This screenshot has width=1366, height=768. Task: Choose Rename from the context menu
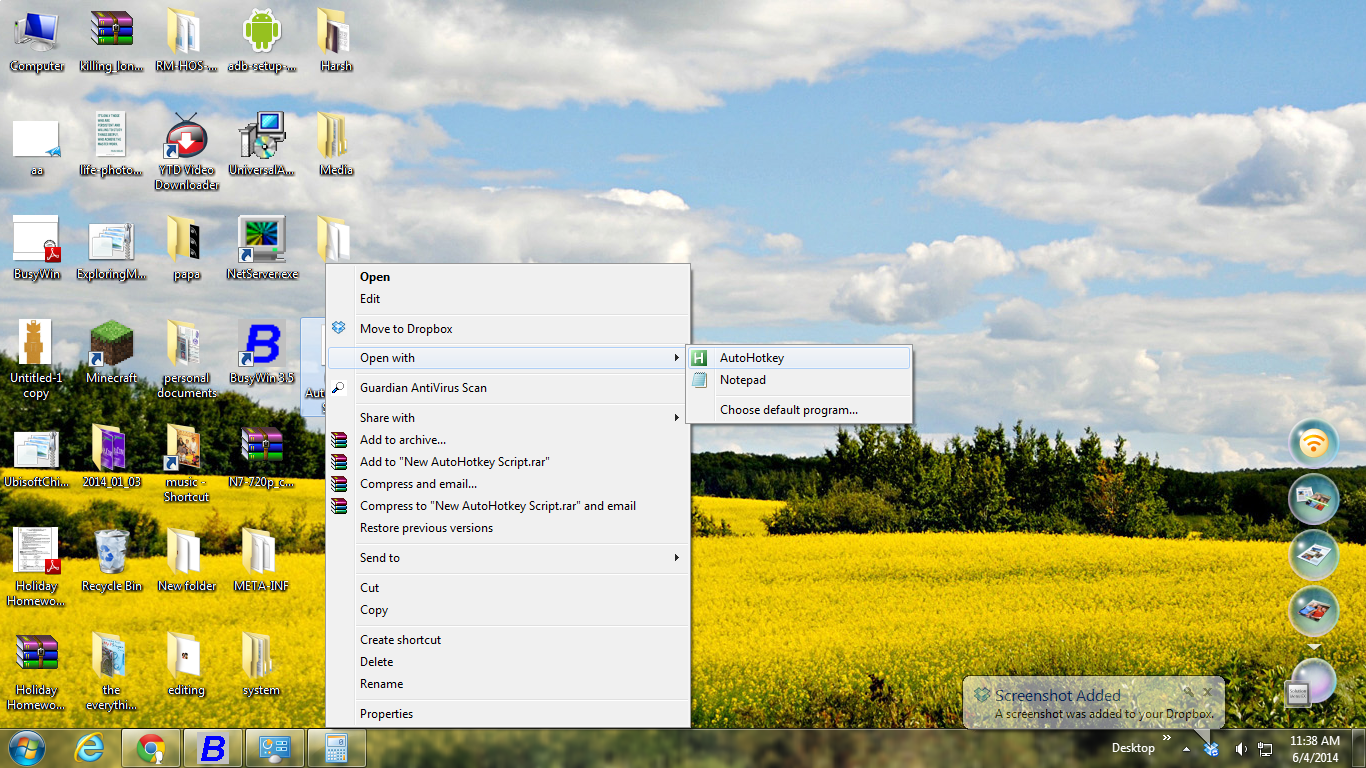tap(508, 684)
